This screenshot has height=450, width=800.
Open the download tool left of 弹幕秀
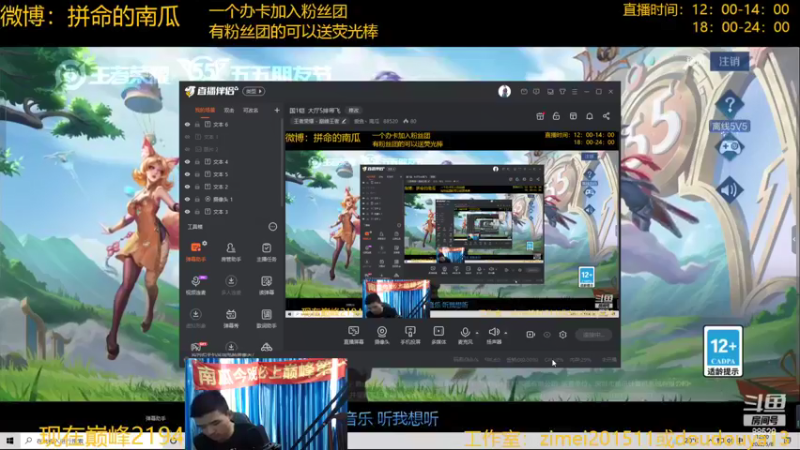(196, 318)
